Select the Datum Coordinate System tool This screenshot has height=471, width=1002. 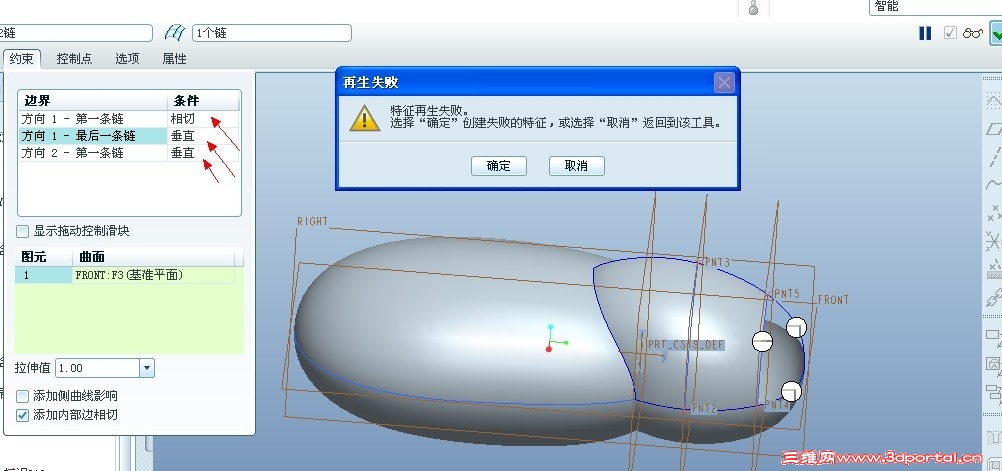993,240
